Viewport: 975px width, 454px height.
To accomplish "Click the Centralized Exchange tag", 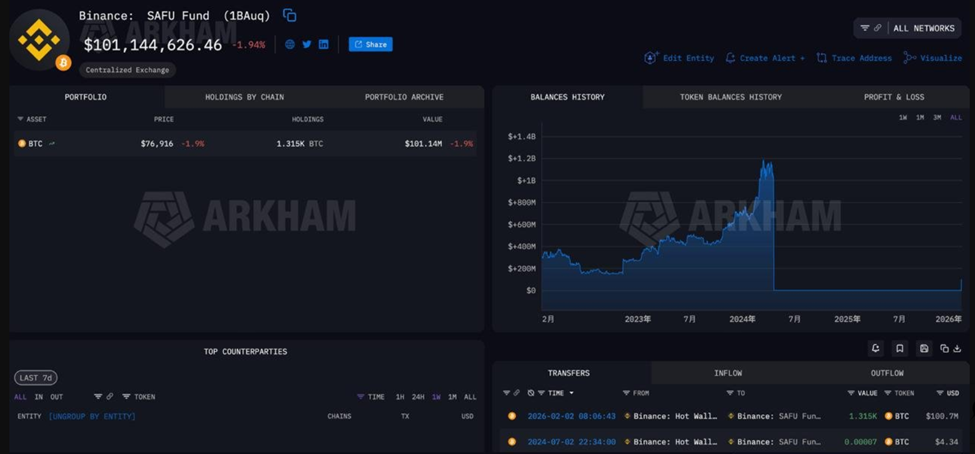I will point(127,70).
